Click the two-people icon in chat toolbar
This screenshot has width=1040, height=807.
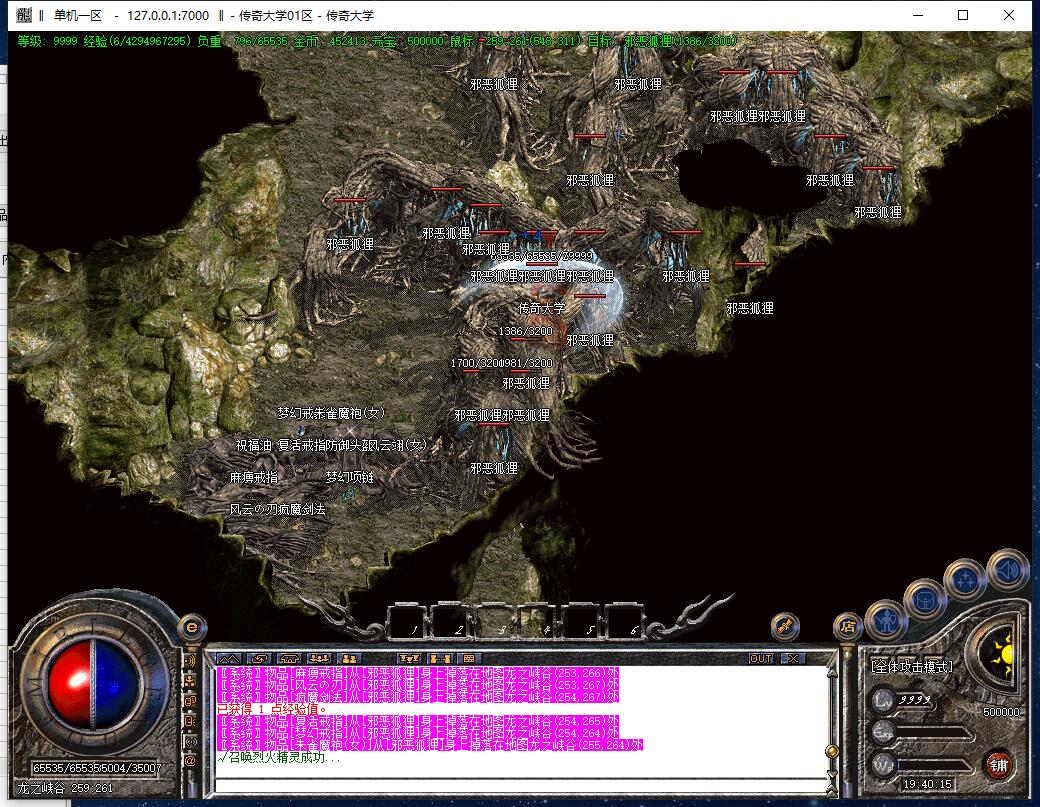[x=349, y=658]
